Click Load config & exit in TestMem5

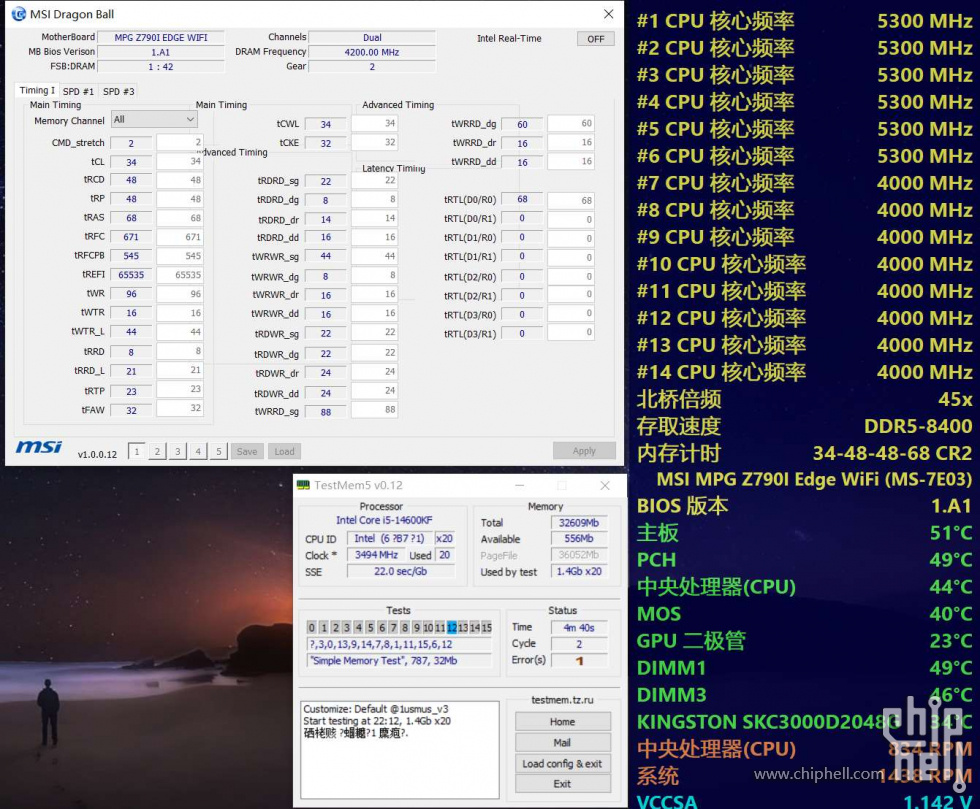pos(562,763)
